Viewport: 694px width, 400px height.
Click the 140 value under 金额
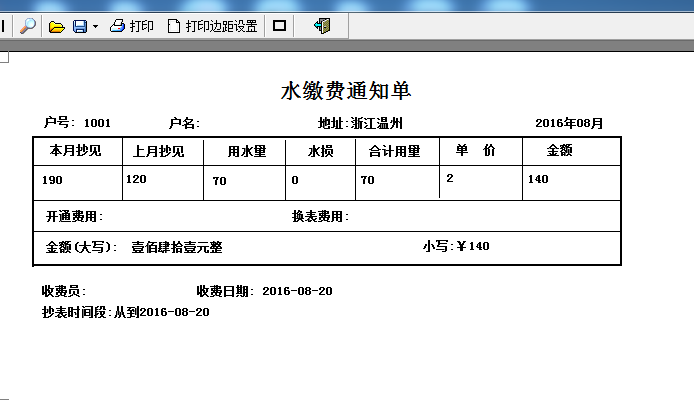point(538,179)
